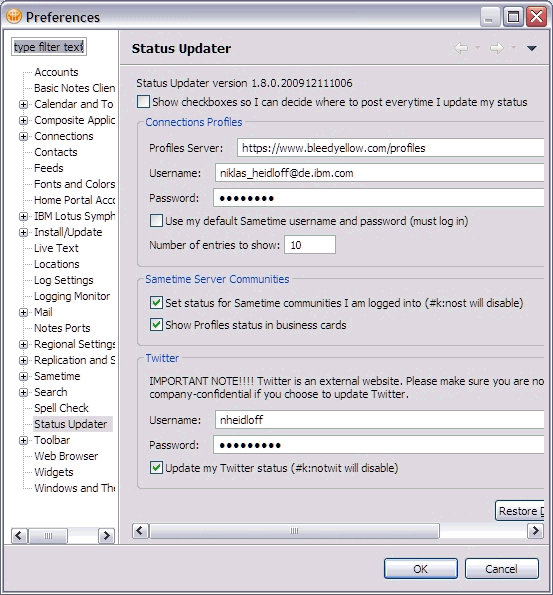Select Logging Monitor item
Screen dimensions: 553x595
[72, 296]
